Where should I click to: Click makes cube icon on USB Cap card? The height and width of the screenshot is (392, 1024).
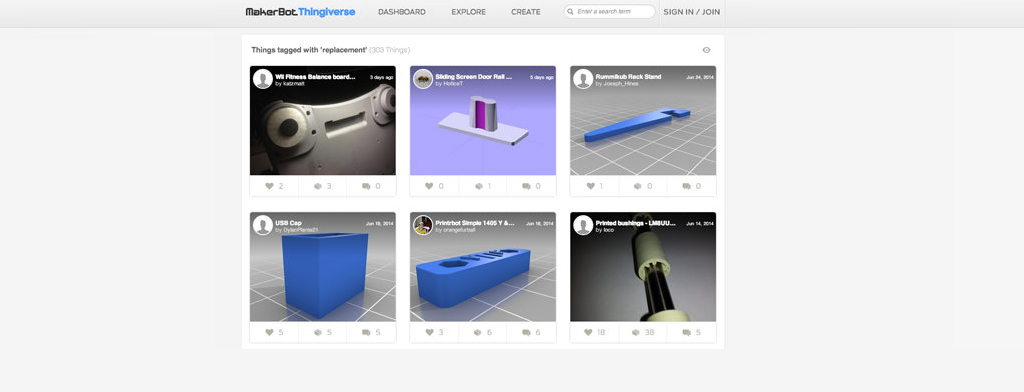(x=318, y=333)
